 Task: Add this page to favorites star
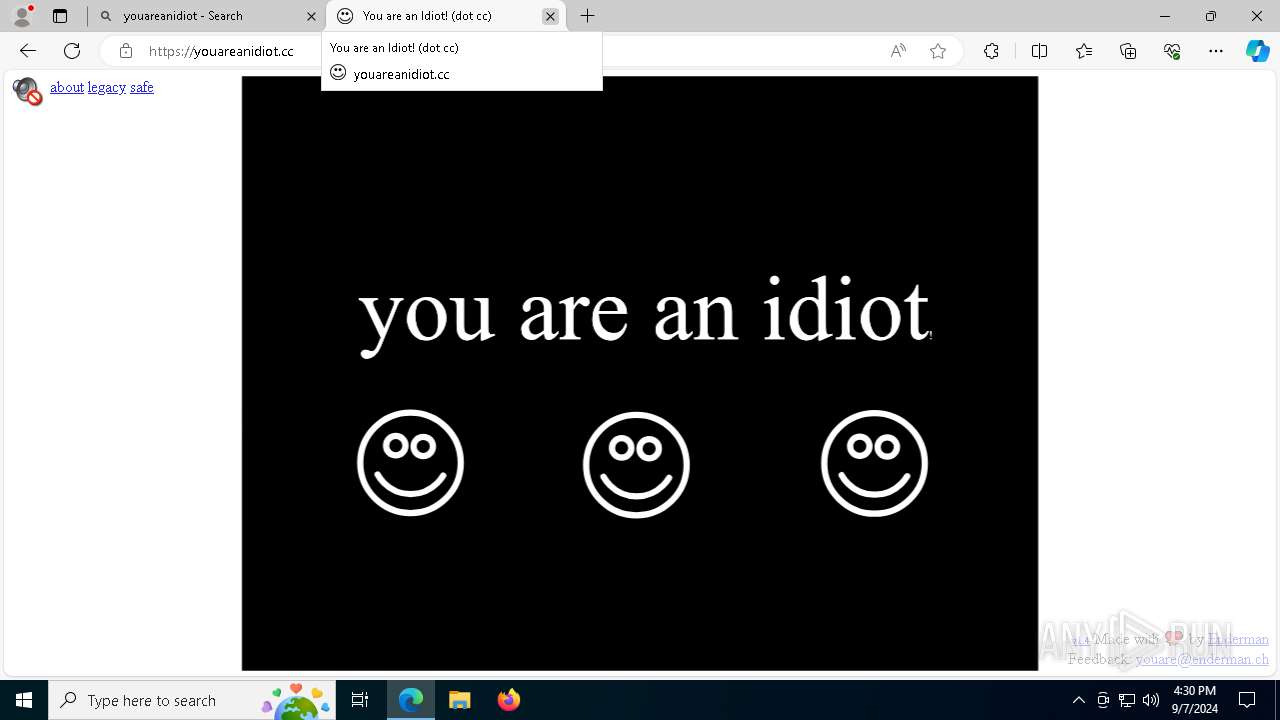[x=938, y=51]
